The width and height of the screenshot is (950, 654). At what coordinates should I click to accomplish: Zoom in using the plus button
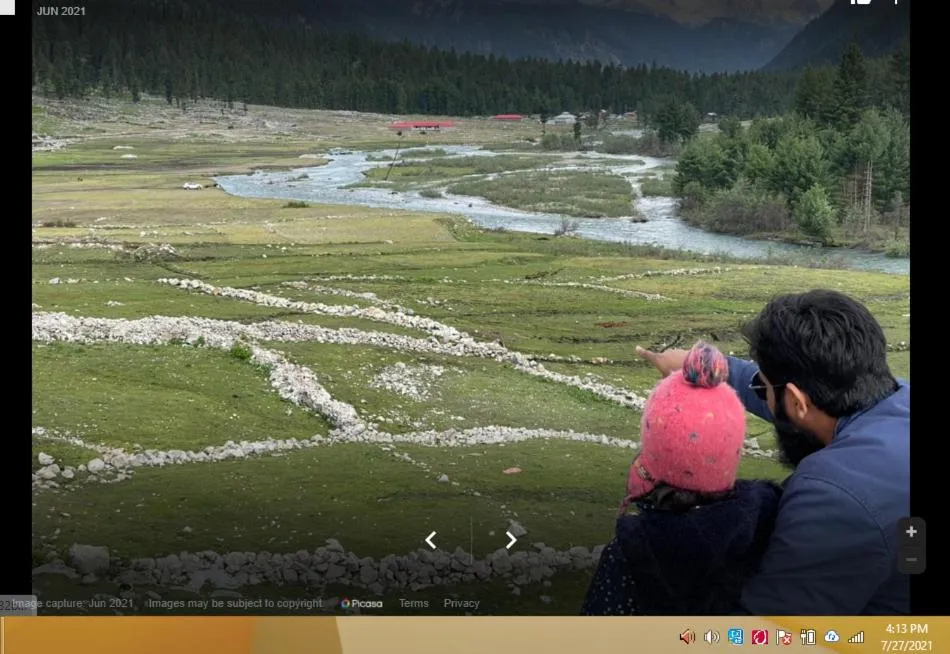point(911,532)
